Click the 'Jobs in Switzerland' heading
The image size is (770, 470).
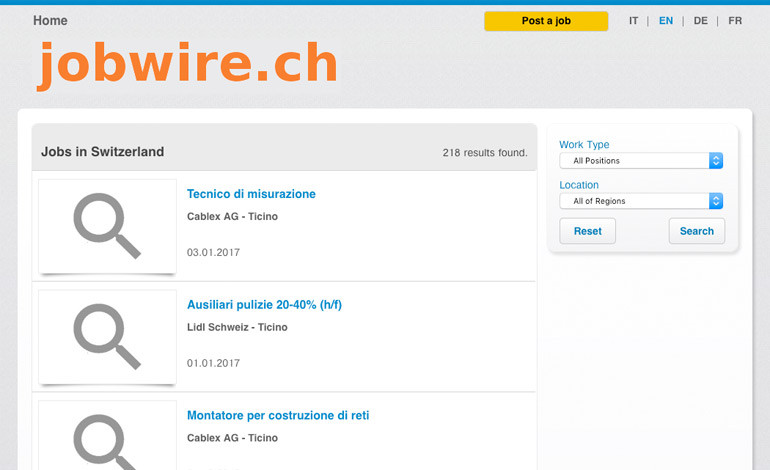click(x=102, y=152)
